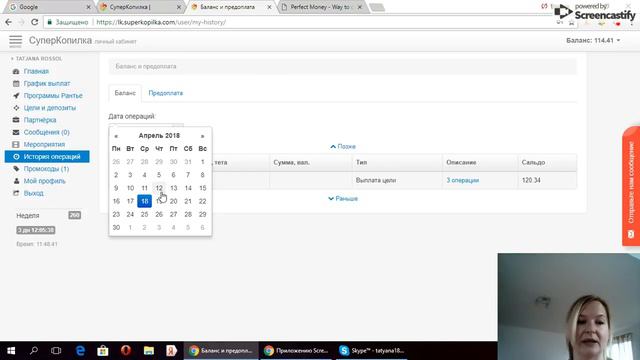
Task: Click the 120.34 balance value
Action: [531, 180]
